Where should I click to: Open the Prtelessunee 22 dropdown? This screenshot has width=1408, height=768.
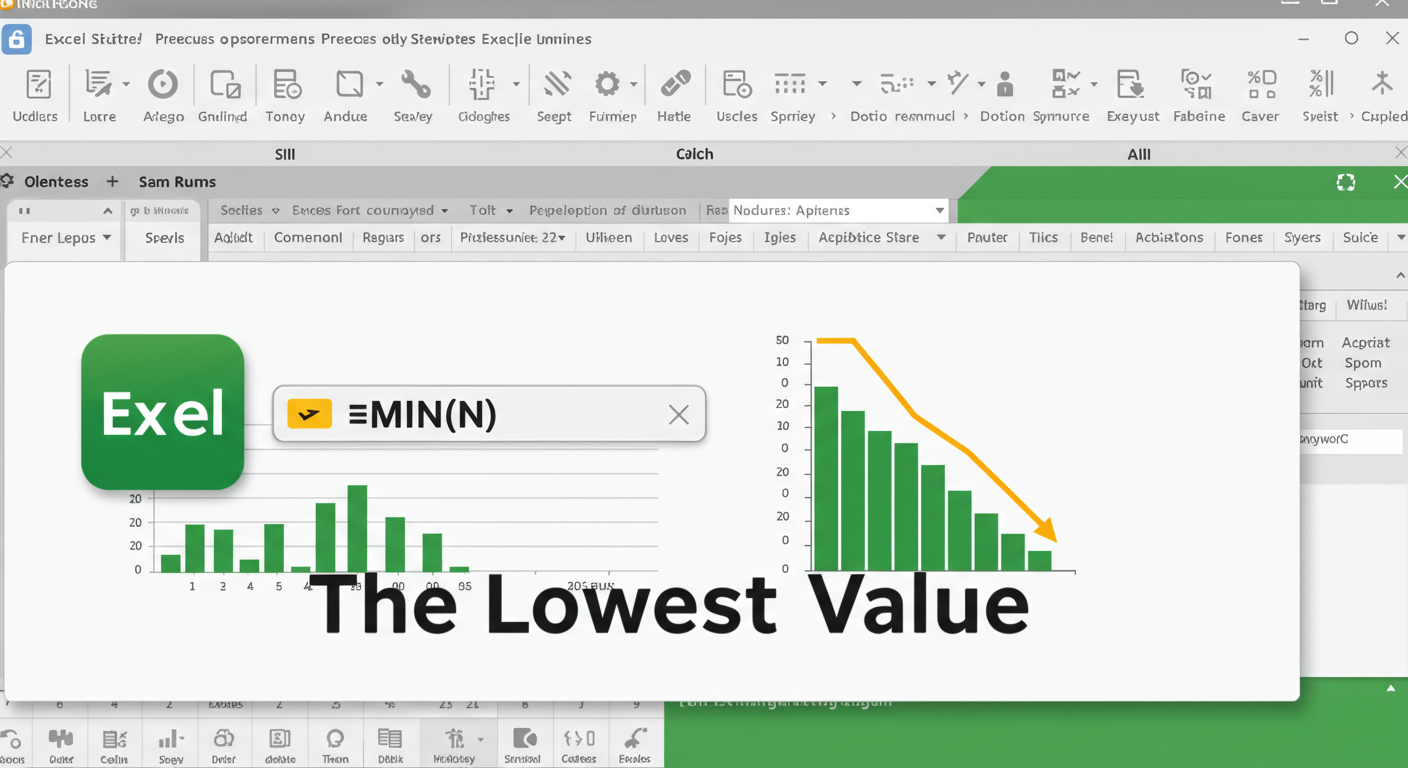(513, 238)
